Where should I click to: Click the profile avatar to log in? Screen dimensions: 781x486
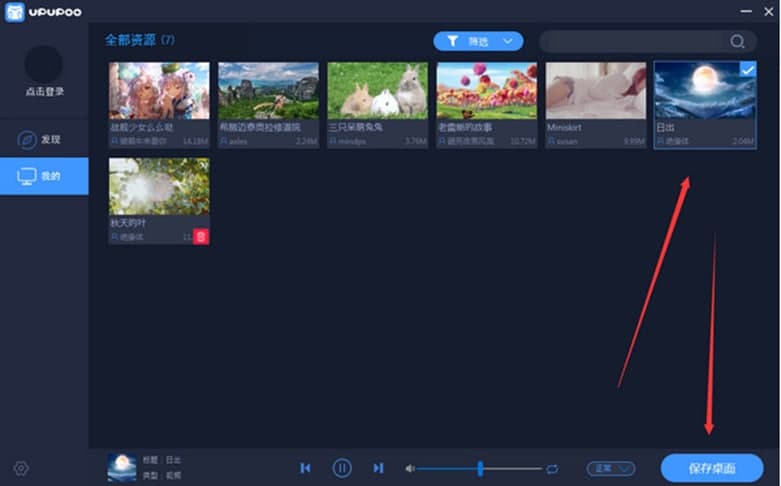pos(43,64)
